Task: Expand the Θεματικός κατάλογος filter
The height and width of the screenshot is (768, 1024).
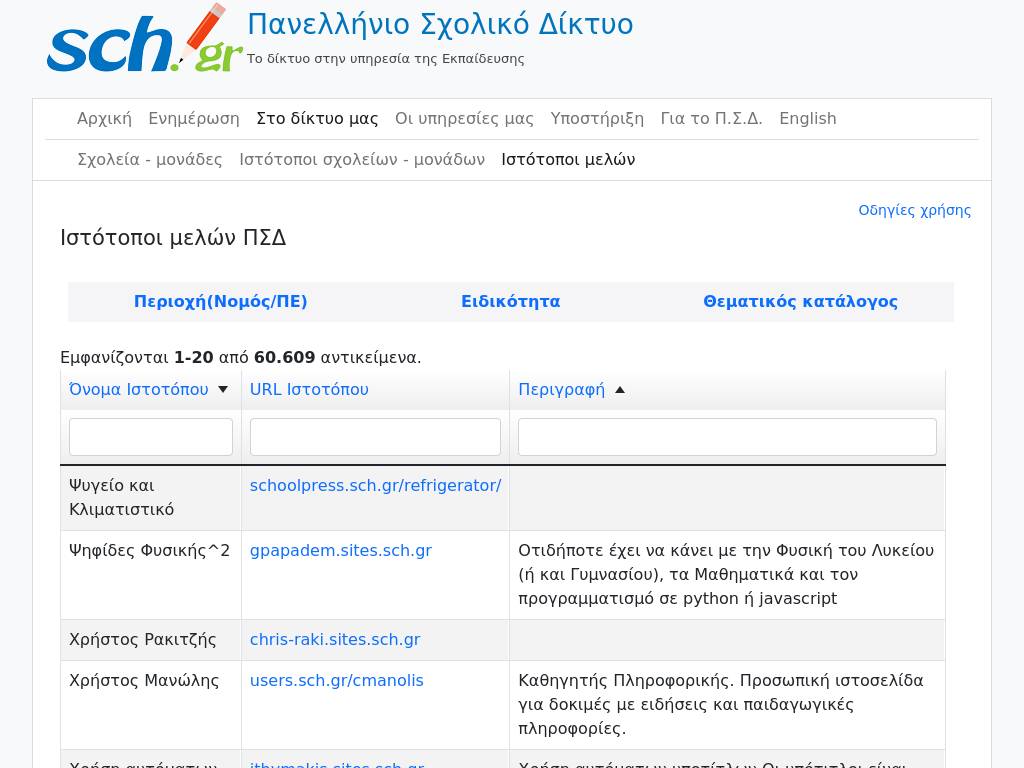Action: pos(801,302)
